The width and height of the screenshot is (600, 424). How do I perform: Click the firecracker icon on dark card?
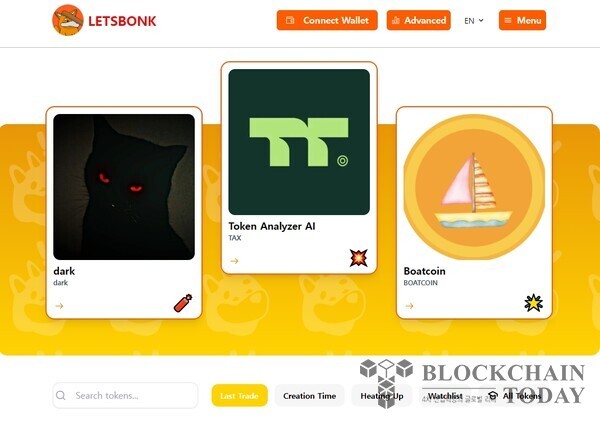[183, 303]
